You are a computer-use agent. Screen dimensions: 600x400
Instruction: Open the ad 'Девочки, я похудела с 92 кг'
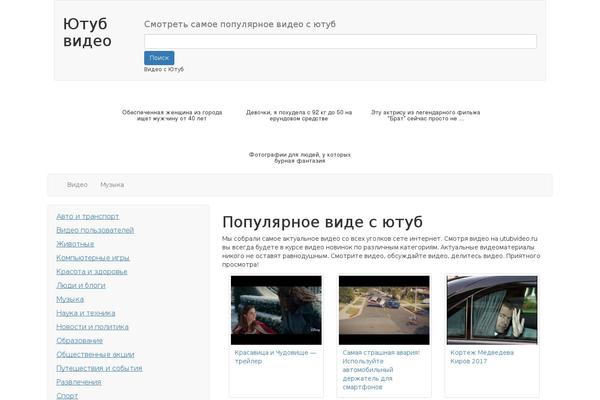click(x=299, y=115)
